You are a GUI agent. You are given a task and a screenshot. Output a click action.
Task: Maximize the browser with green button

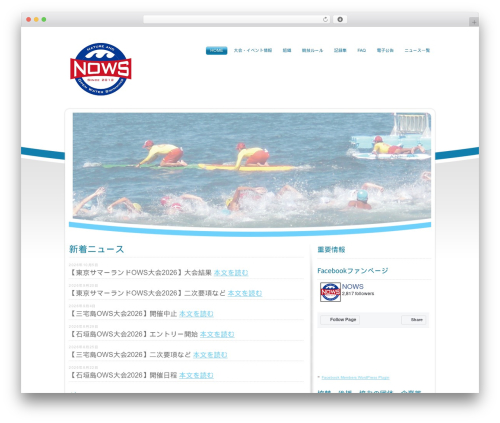click(44, 20)
